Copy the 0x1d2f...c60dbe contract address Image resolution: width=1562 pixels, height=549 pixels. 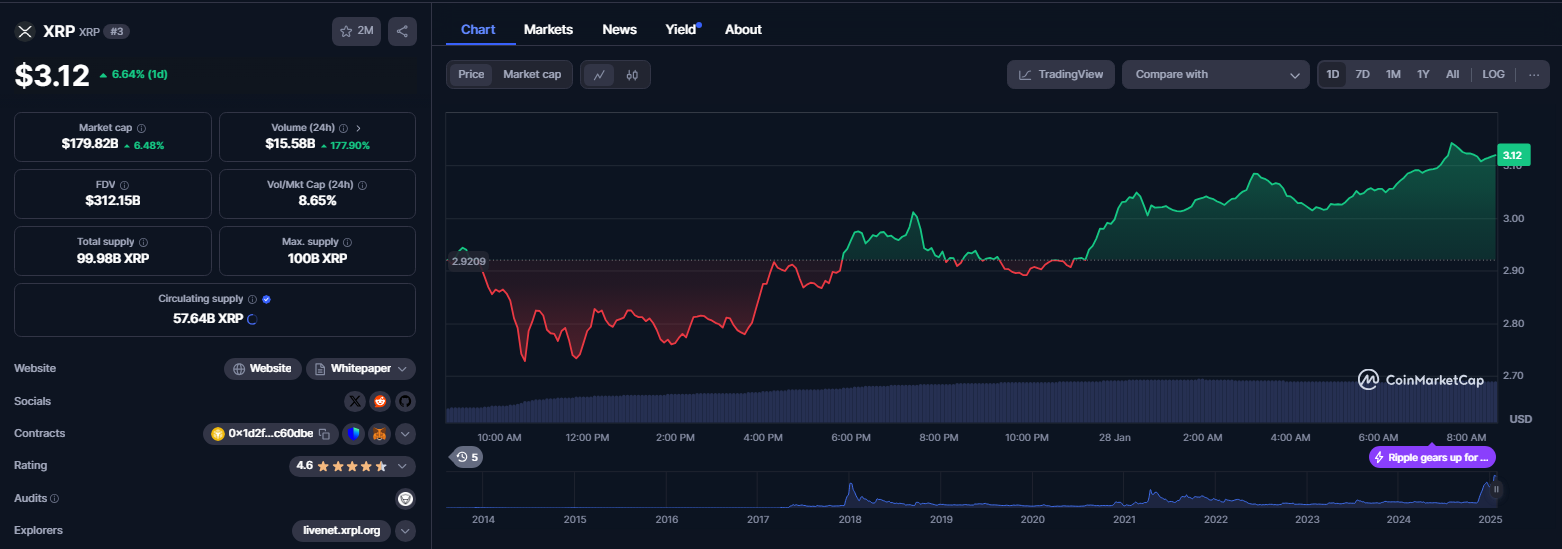coord(324,434)
